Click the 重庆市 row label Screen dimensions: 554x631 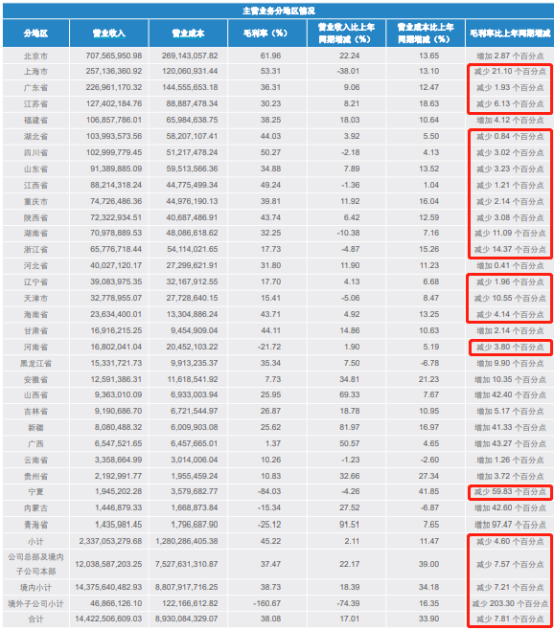click(36, 202)
